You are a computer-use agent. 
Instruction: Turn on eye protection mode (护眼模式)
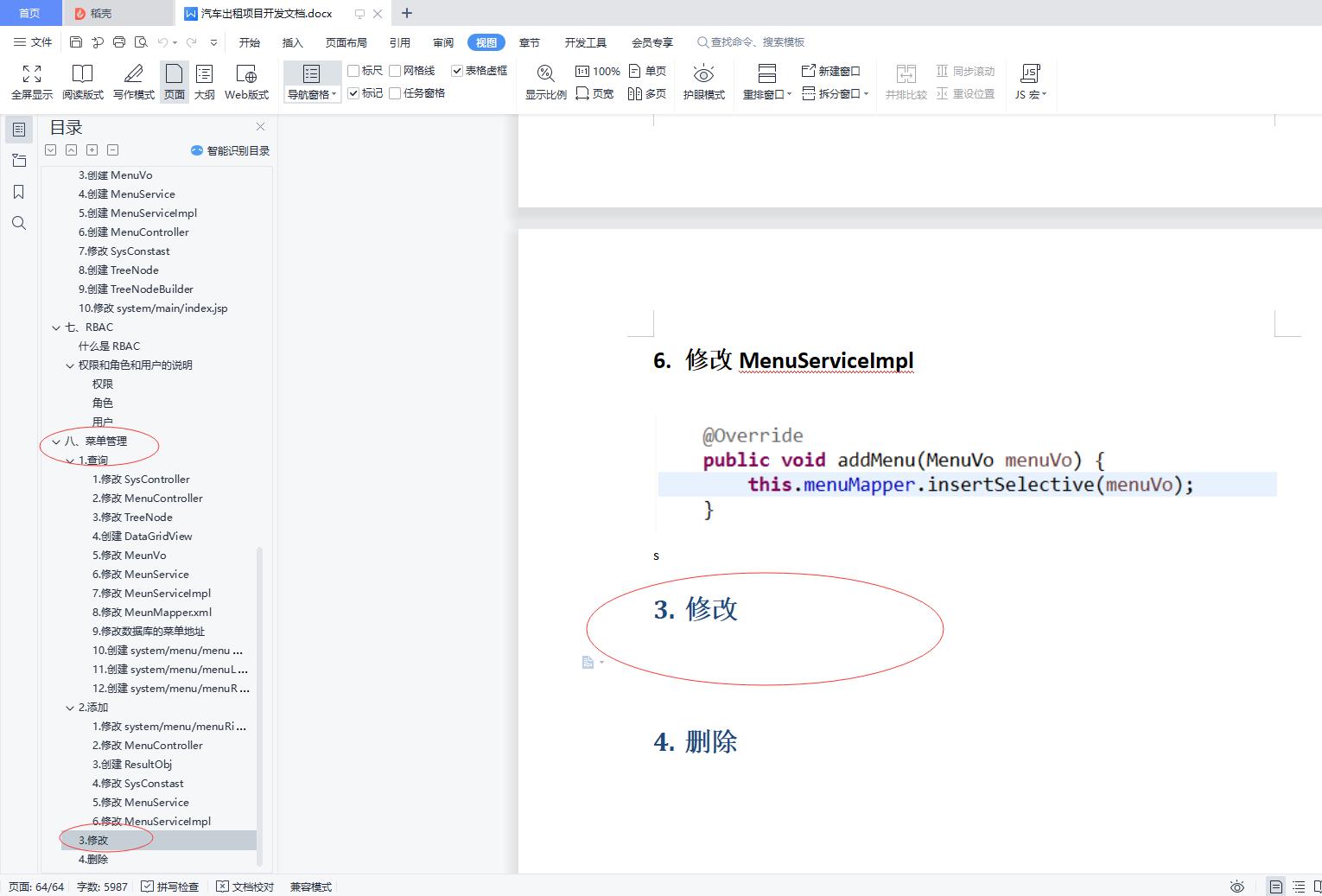coord(703,82)
